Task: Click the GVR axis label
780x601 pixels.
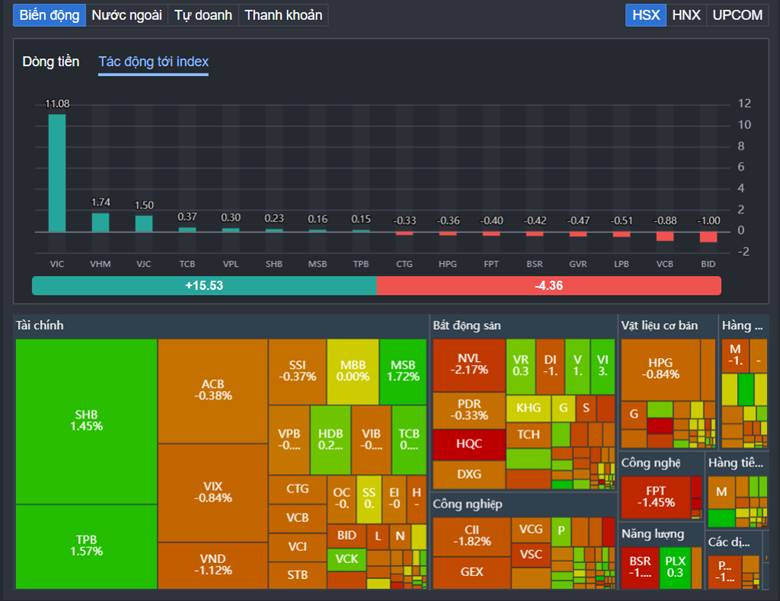Action: pos(578,264)
